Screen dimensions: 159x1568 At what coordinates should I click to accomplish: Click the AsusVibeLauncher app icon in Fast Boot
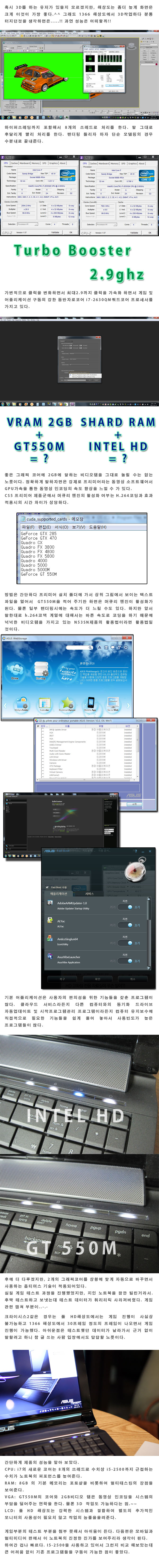[50, 956]
